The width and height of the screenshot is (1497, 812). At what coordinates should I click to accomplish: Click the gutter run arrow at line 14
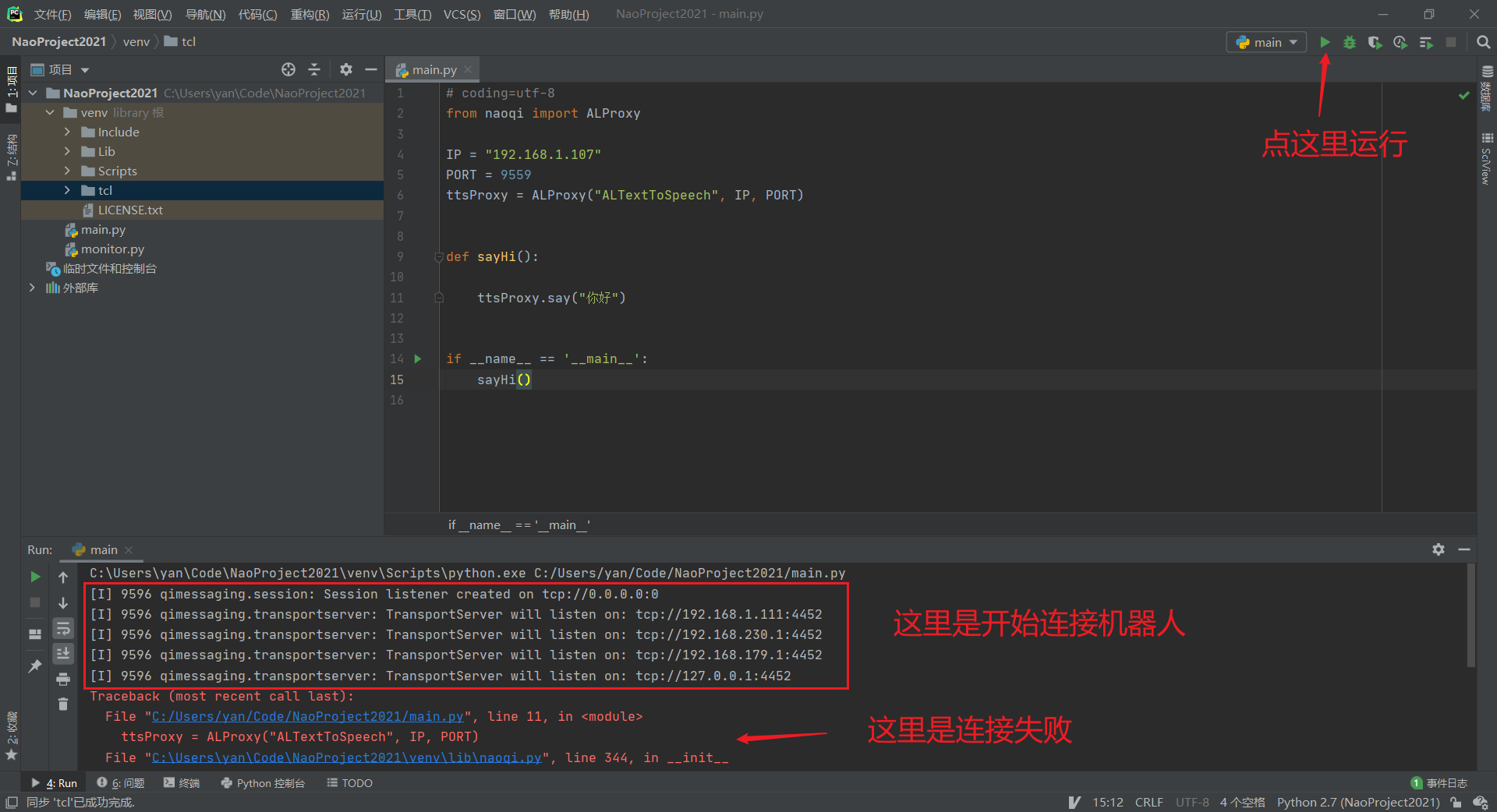pos(418,358)
